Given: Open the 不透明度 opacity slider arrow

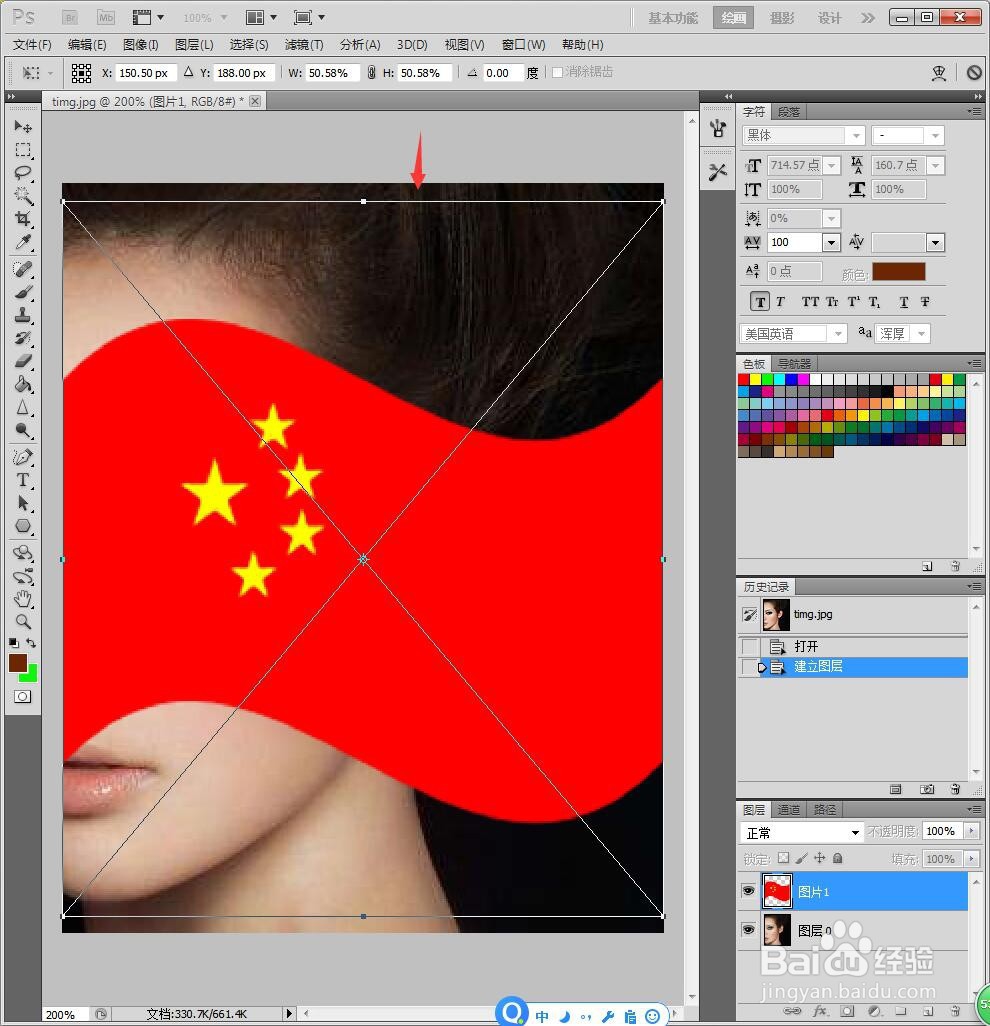Looking at the screenshot, I should point(972,831).
